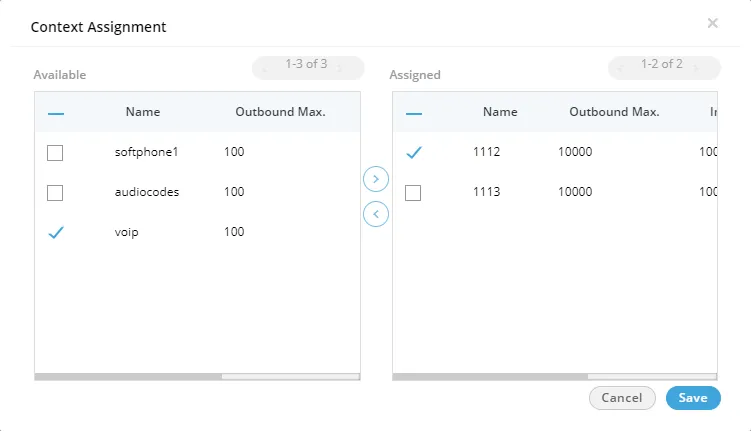The height and width of the screenshot is (431, 751).
Task: Select the softphone1 name cell
Action: click(x=146, y=152)
